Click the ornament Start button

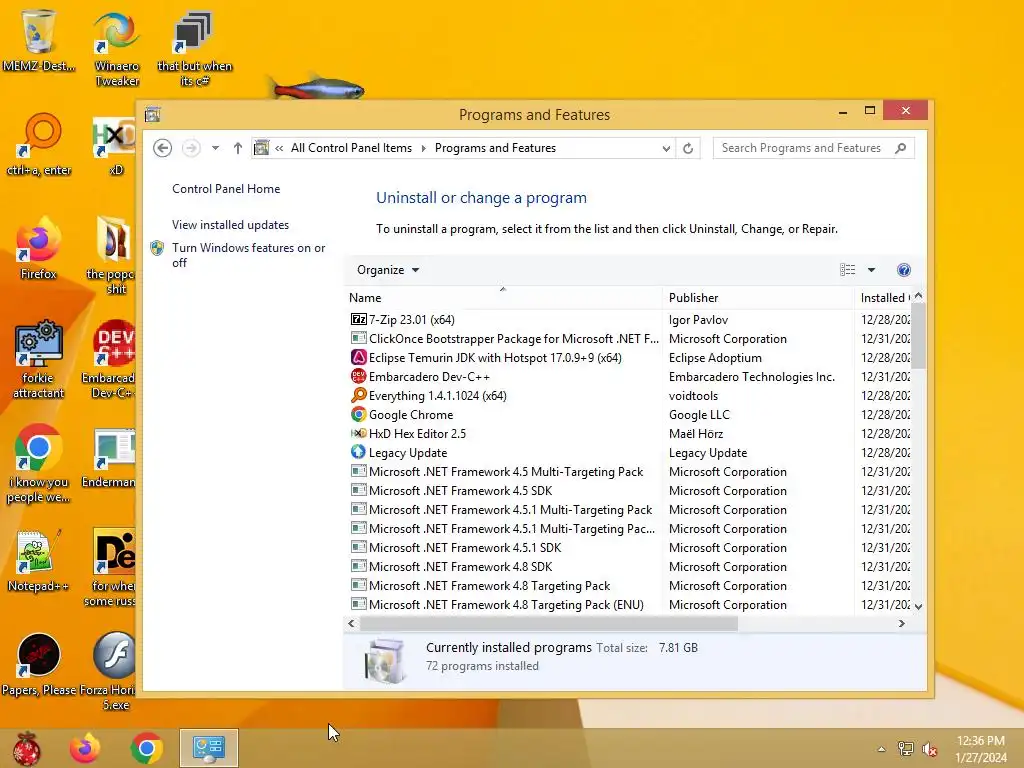[x=26, y=748]
